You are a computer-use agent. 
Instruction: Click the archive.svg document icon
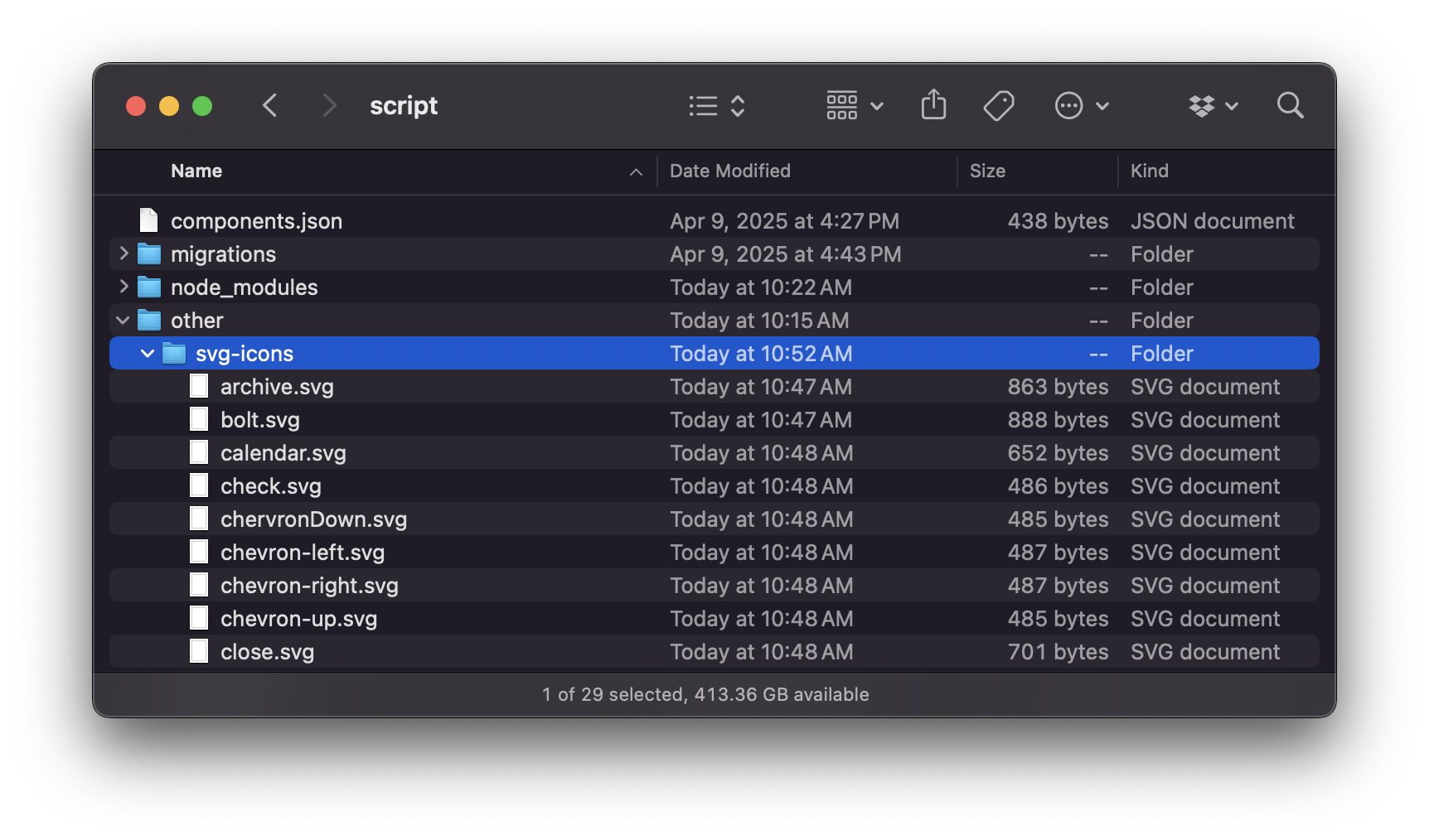tap(198, 386)
